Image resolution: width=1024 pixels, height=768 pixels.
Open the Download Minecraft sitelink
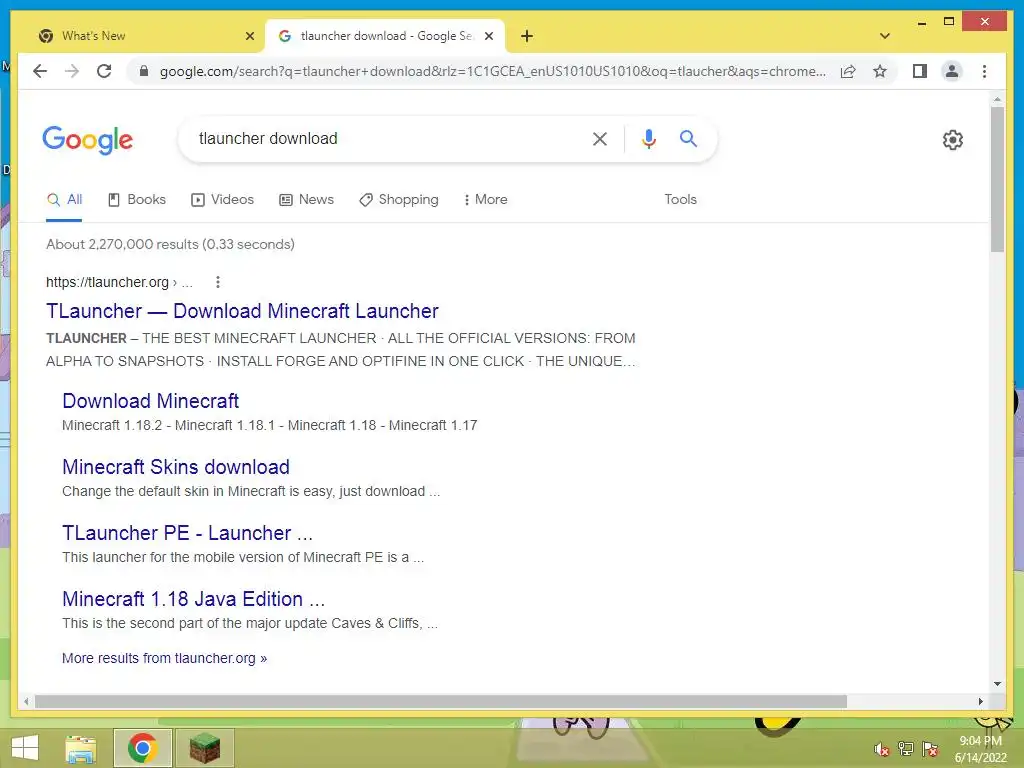coord(151,401)
